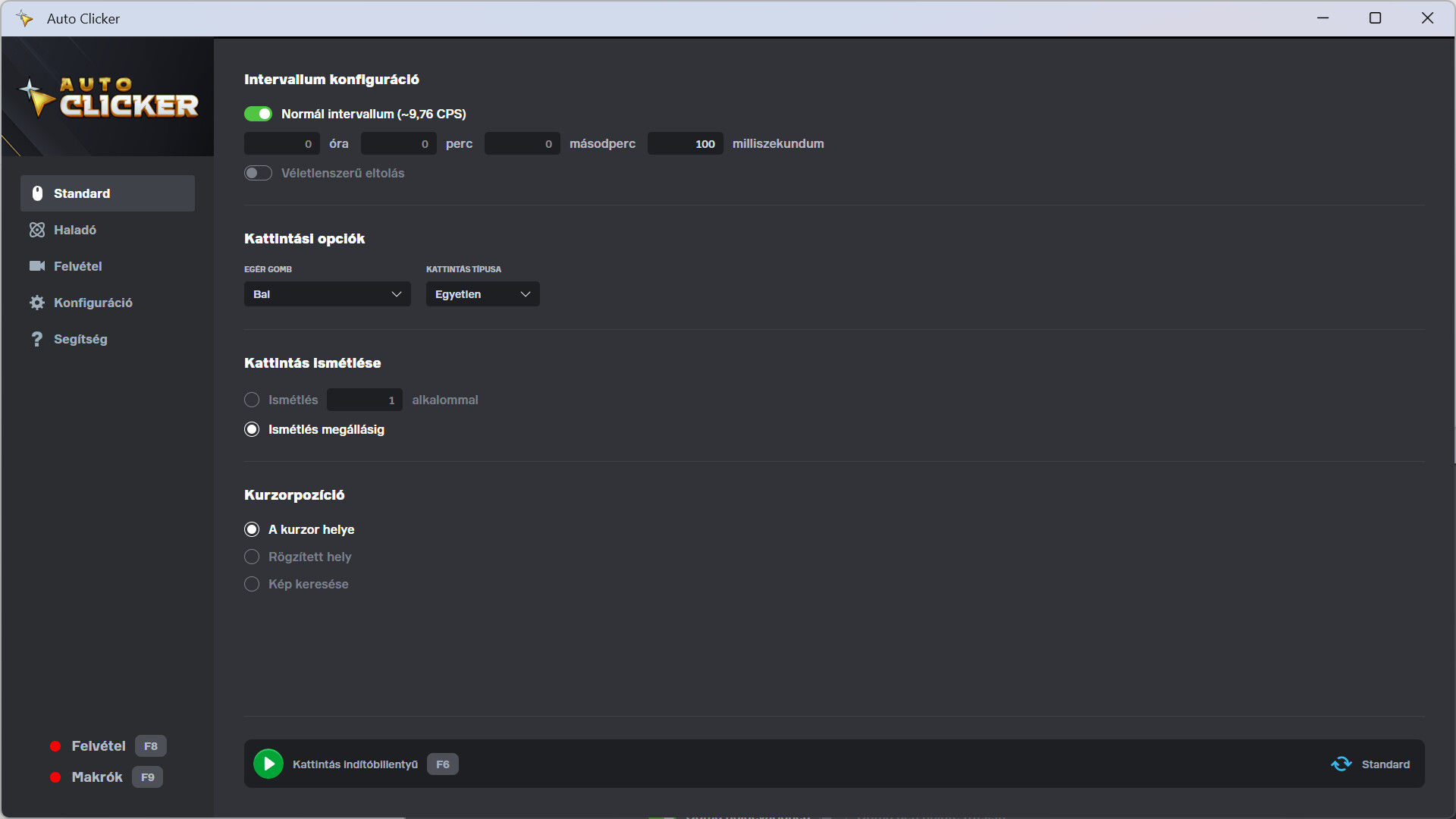Screen dimensions: 1456x819
Task: Click the mouse icon beside Standard
Action: pyautogui.click(x=37, y=193)
